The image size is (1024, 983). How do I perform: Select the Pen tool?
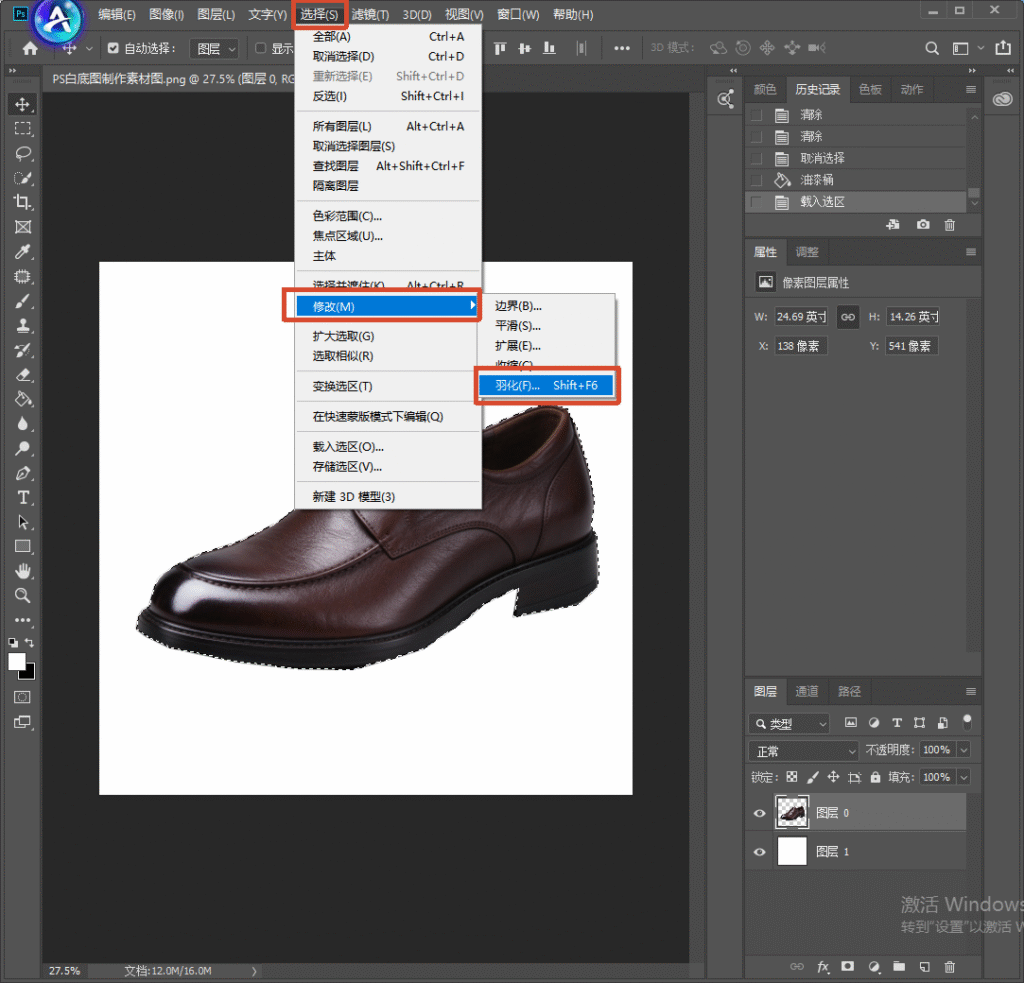(23, 473)
